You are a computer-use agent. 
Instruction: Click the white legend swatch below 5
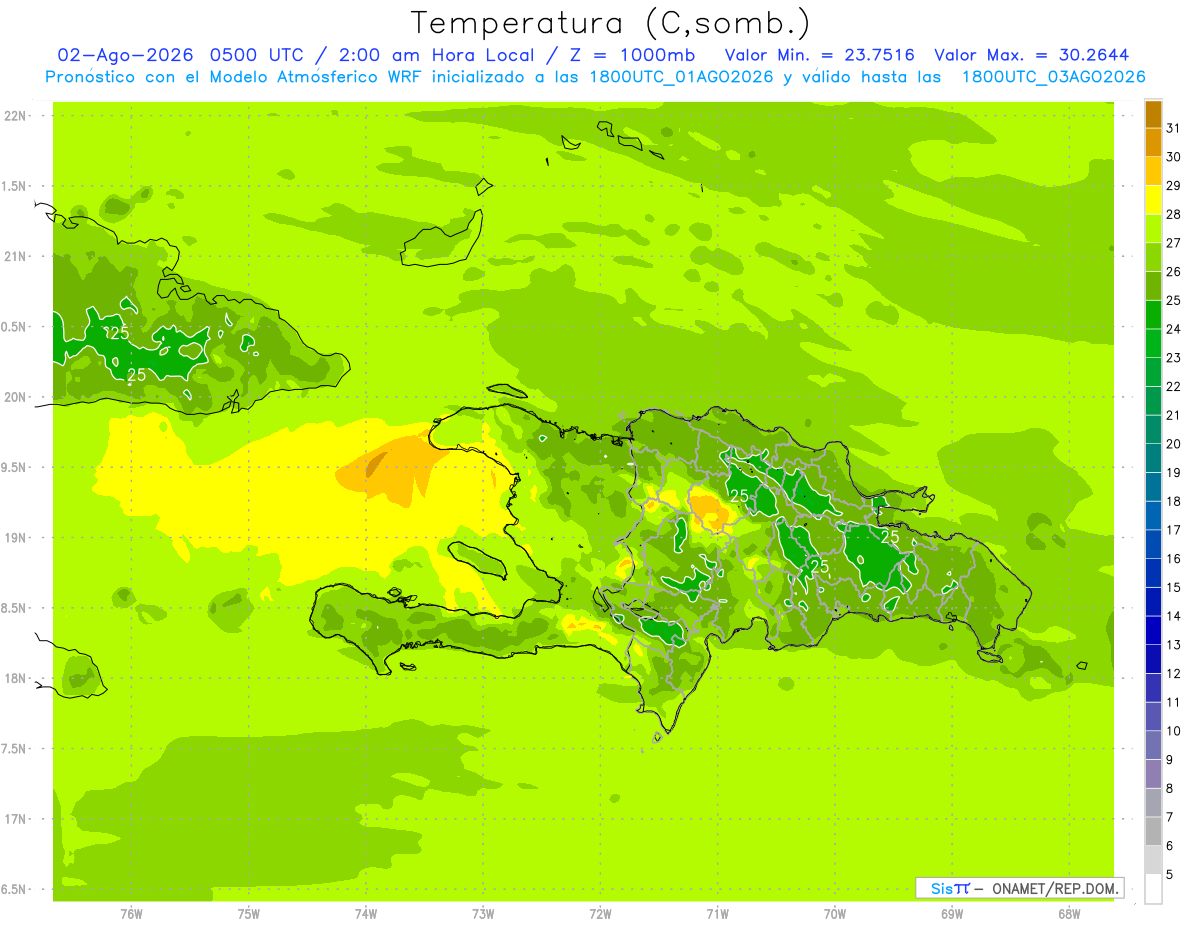click(x=1153, y=888)
